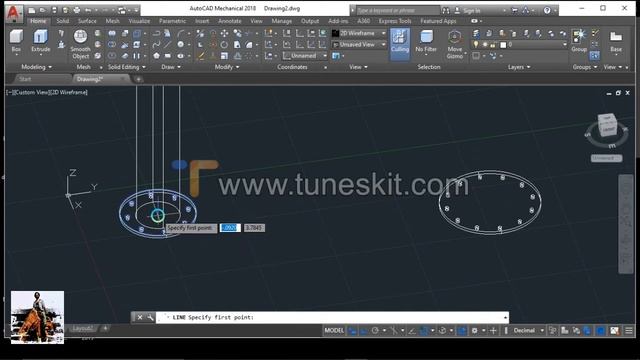
Task: Open the Layer Properties icon
Action: point(476,33)
